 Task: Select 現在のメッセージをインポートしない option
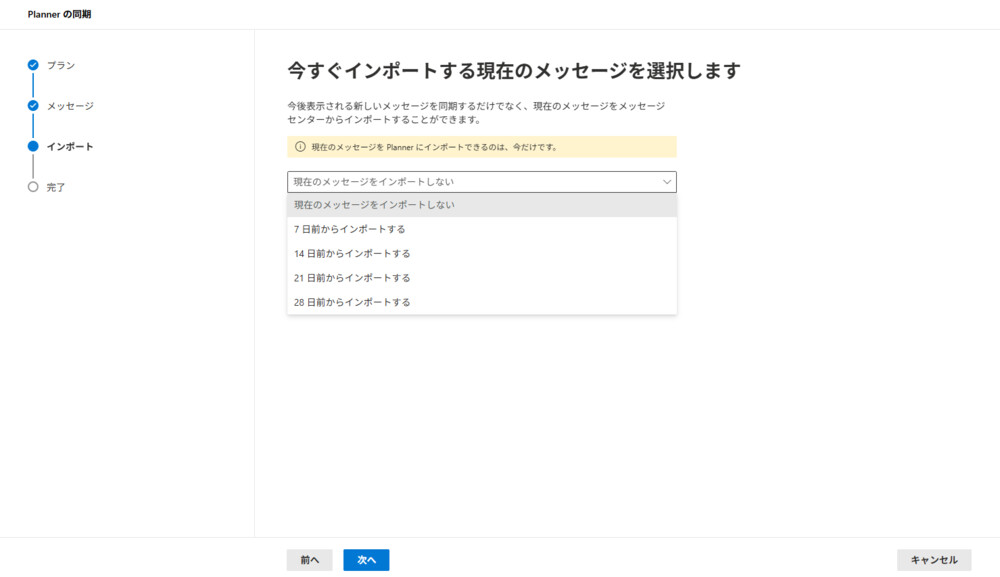(x=481, y=205)
